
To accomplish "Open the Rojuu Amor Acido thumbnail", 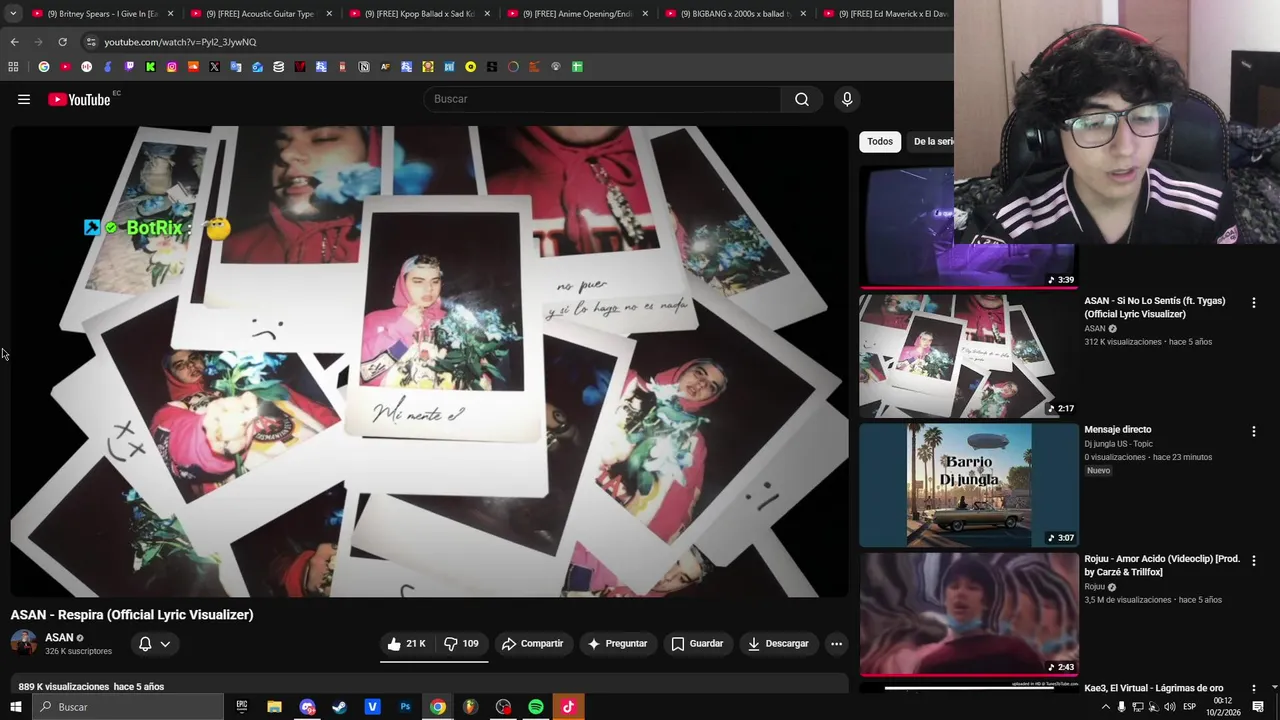I will (x=968, y=614).
